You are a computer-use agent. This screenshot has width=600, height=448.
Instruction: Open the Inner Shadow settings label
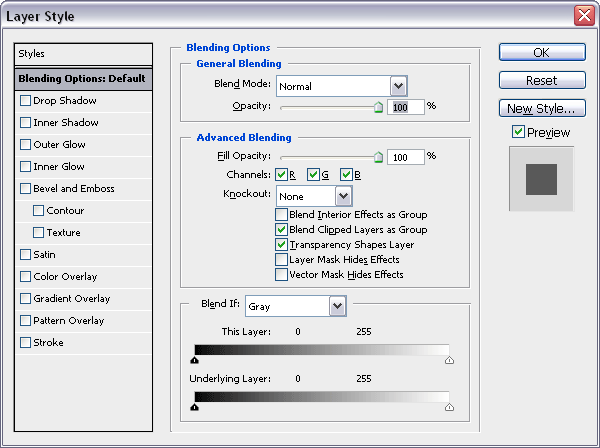[66, 122]
